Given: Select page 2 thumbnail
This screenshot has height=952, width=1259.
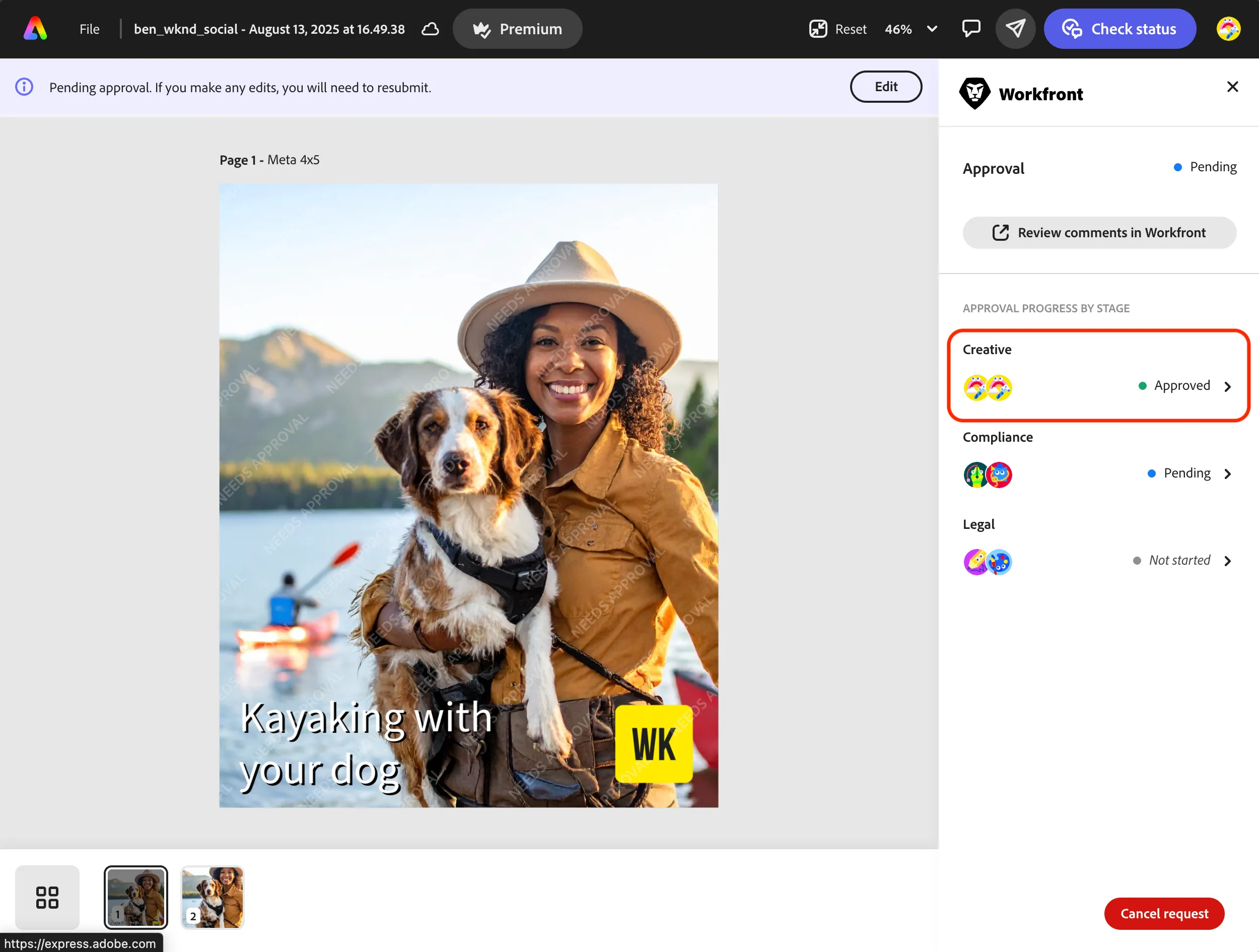Looking at the screenshot, I should pyautogui.click(x=213, y=897).
